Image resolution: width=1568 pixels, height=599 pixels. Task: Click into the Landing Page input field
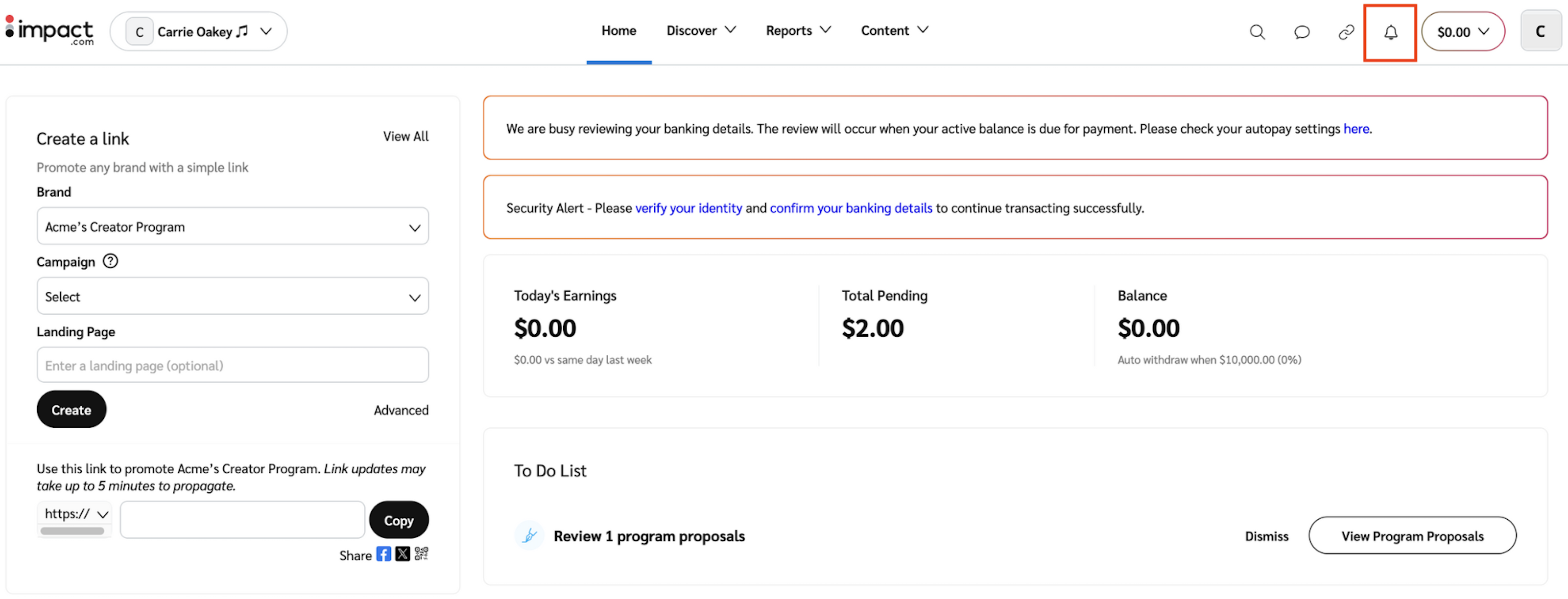click(233, 366)
